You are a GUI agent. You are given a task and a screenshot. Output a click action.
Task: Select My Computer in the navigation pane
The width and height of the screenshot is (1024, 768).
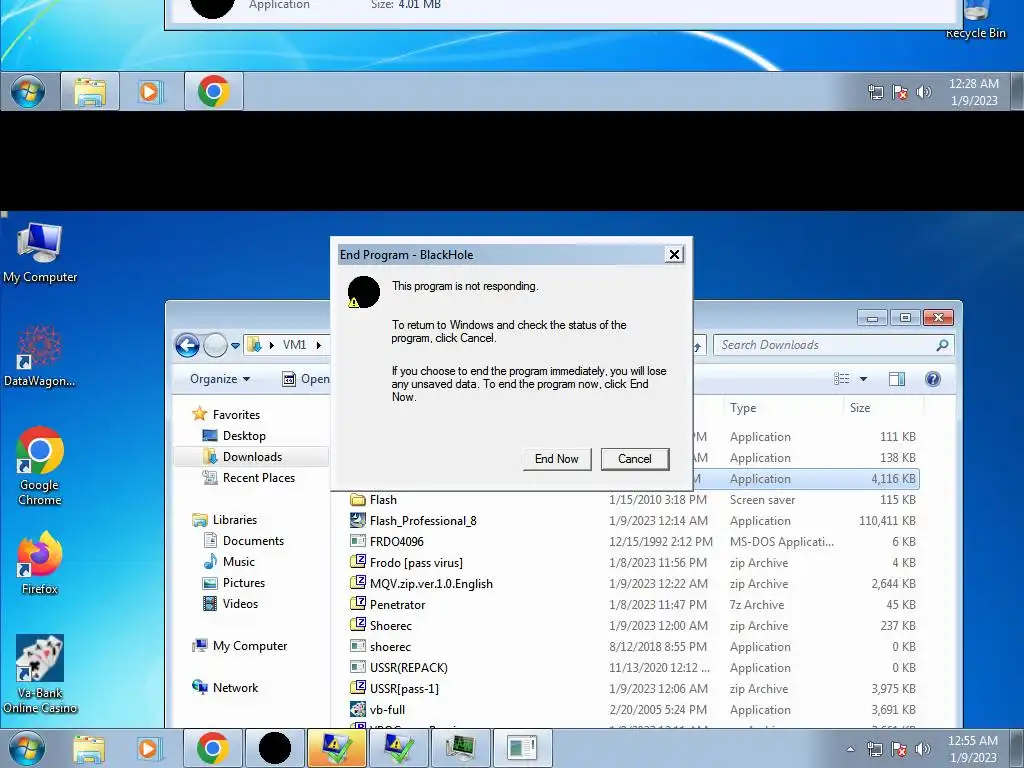click(240, 645)
